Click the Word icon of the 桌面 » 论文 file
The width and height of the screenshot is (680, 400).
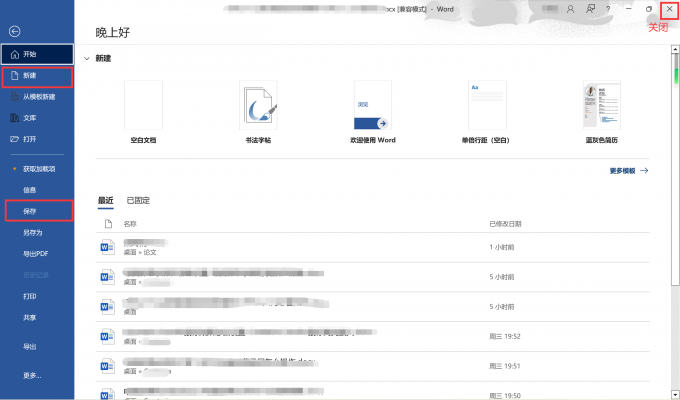tap(108, 247)
